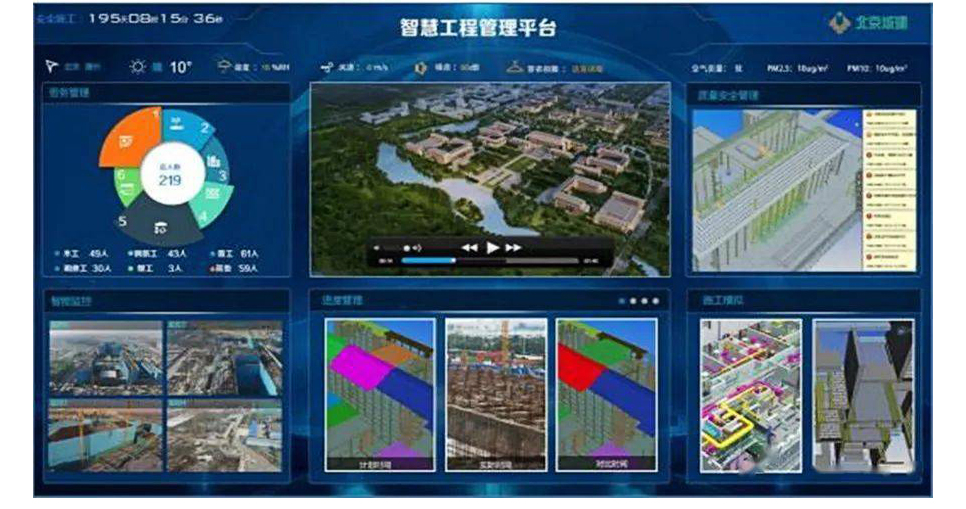Click the humidity umbrella icon
The image size is (966, 509).
click(x=225, y=67)
